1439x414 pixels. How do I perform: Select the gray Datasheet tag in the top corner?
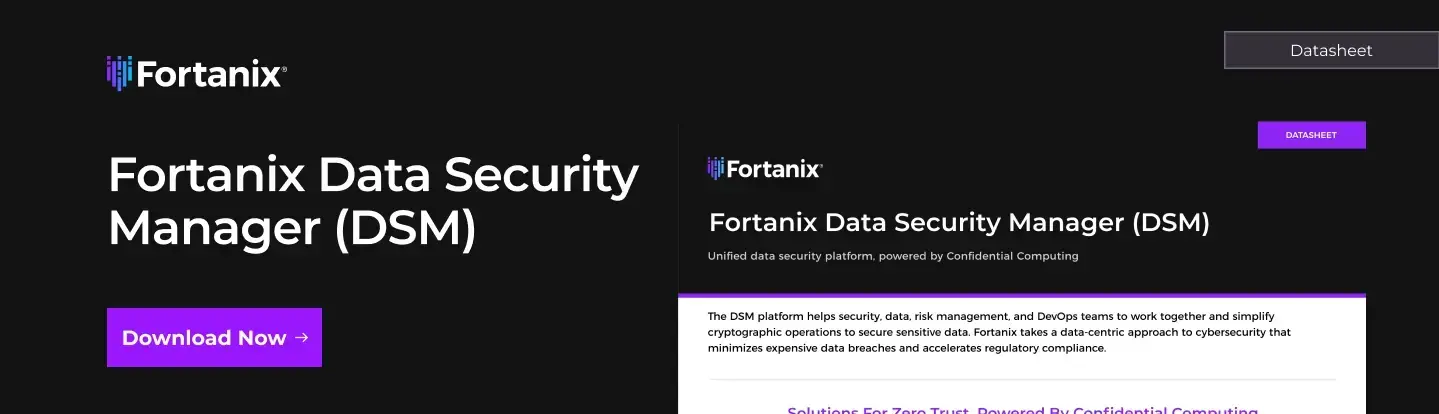click(x=1330, y=50)
